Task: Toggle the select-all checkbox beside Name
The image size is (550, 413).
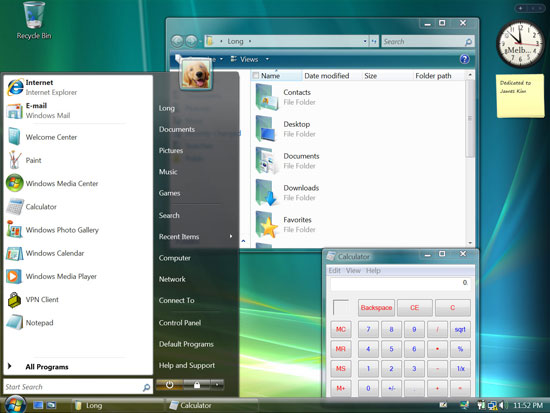Action: [x=256, y=75]
